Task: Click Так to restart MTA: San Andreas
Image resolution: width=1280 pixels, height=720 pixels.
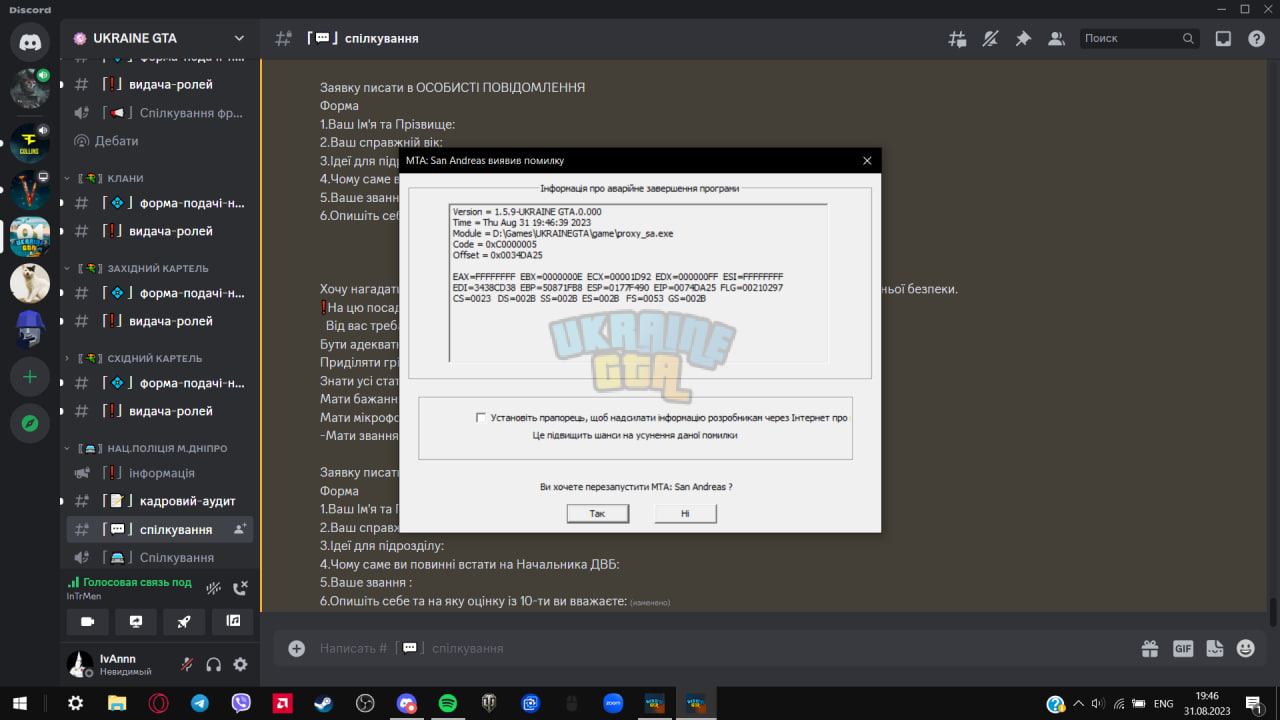Action: (597, 513)
